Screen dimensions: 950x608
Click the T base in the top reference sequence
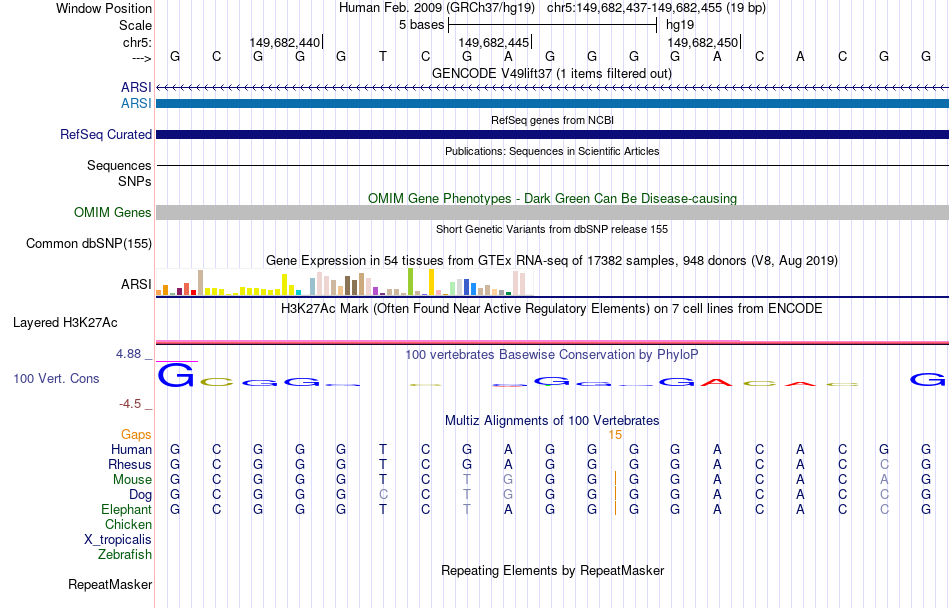pos(383,56)
